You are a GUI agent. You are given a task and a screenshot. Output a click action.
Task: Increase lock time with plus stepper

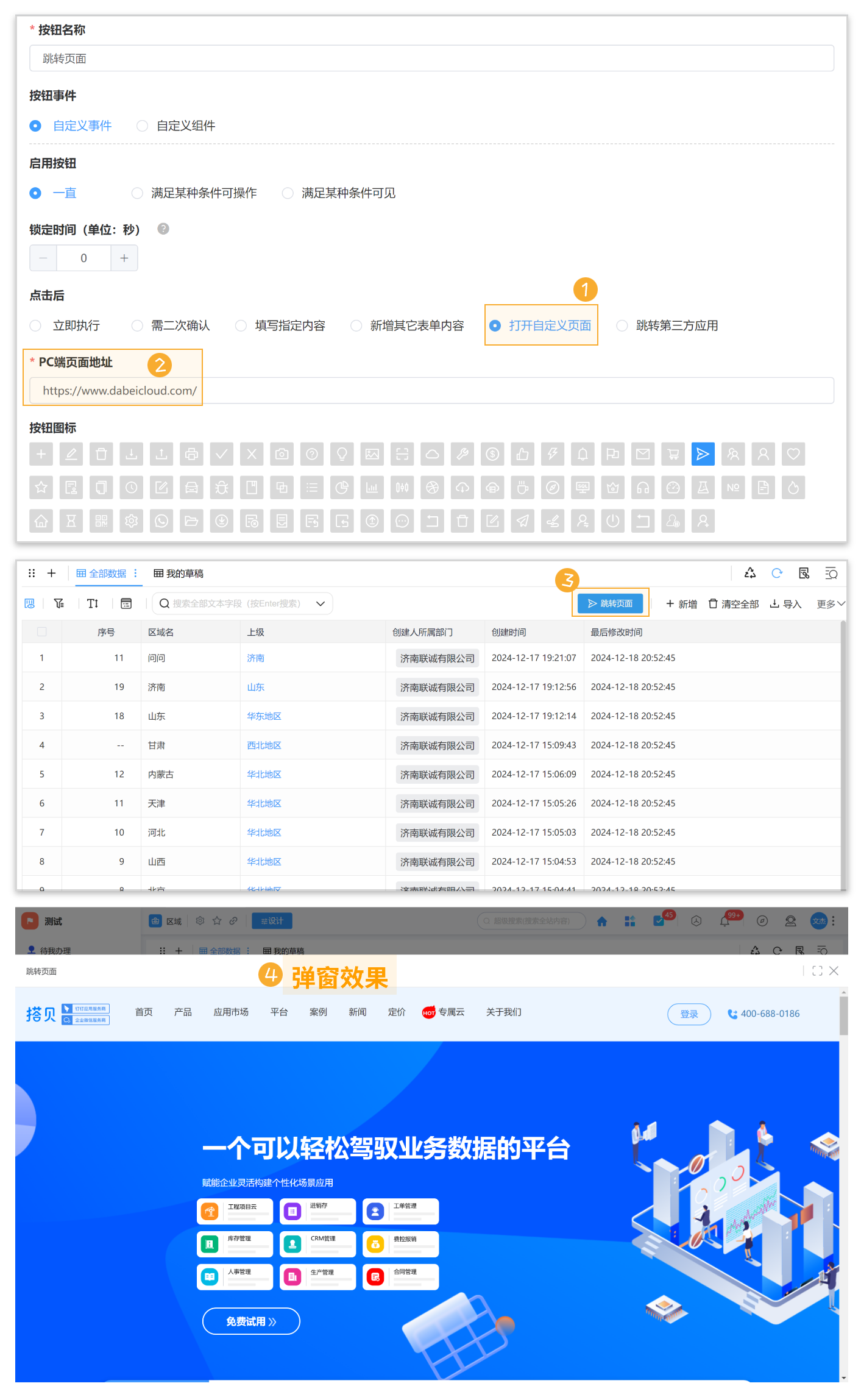click(124, 258)
